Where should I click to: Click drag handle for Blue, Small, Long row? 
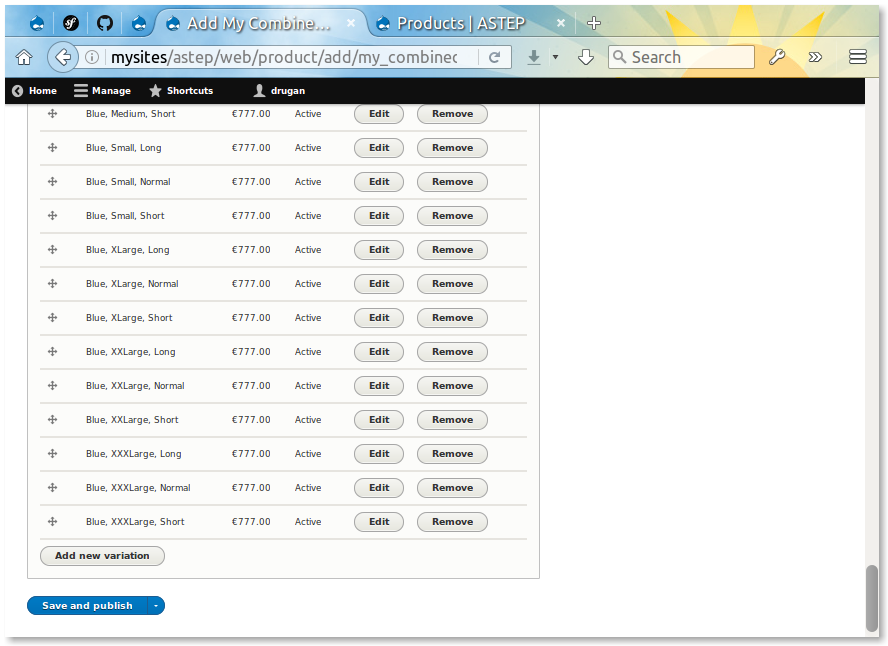click(x=53, y=148)
